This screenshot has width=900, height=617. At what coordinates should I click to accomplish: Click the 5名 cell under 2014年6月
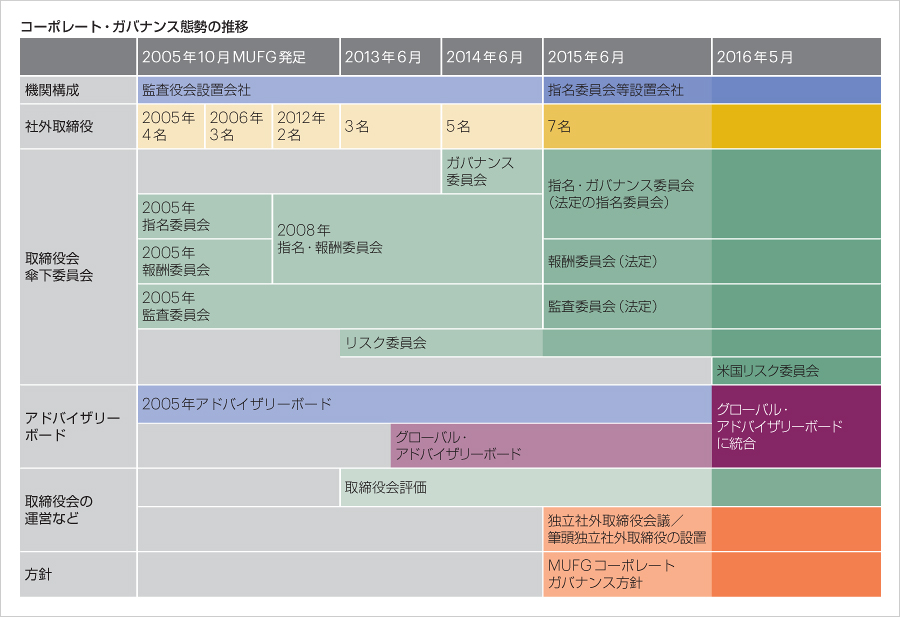click(492, 126)
